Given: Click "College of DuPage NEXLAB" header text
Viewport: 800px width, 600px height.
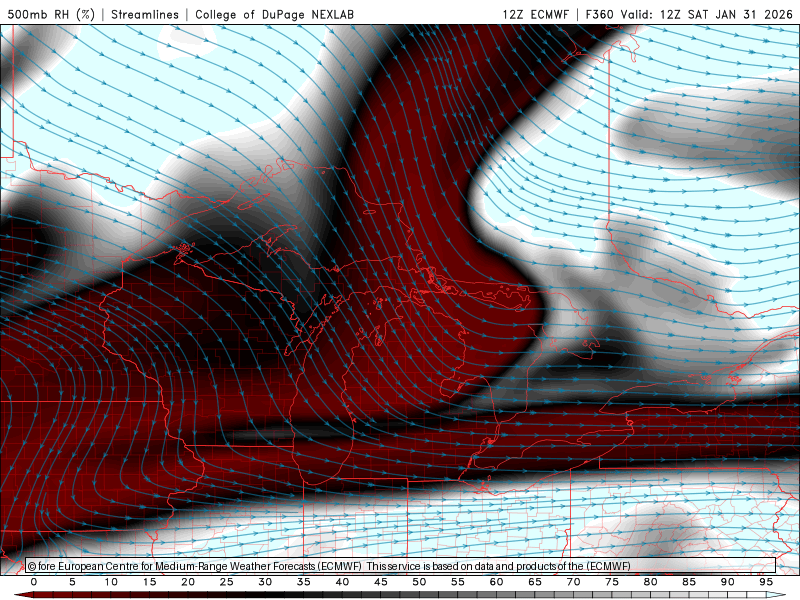Looking at the screenshot, I should [x=274, y=14].
